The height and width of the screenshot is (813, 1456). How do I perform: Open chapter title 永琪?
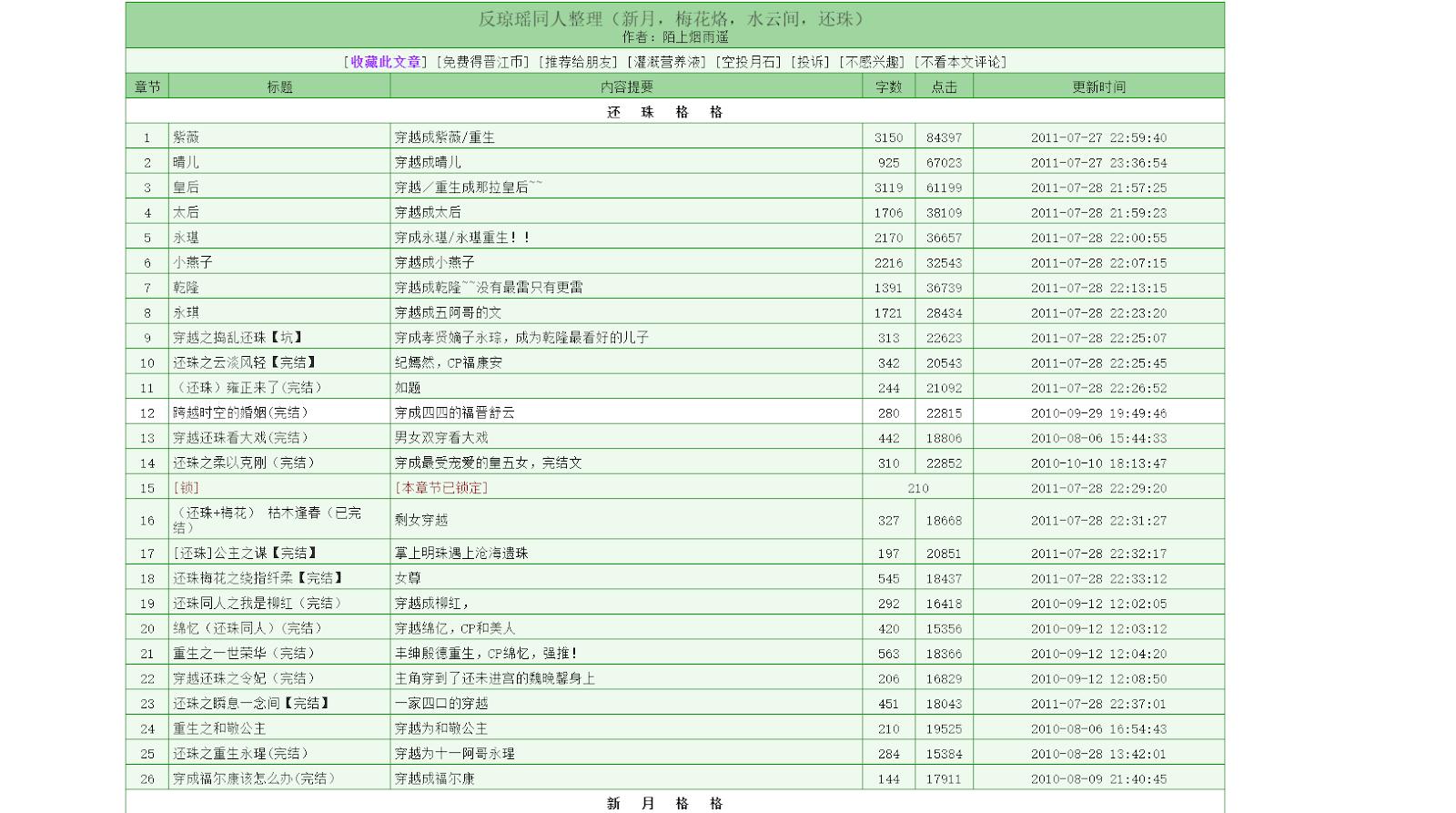point(186,312)
